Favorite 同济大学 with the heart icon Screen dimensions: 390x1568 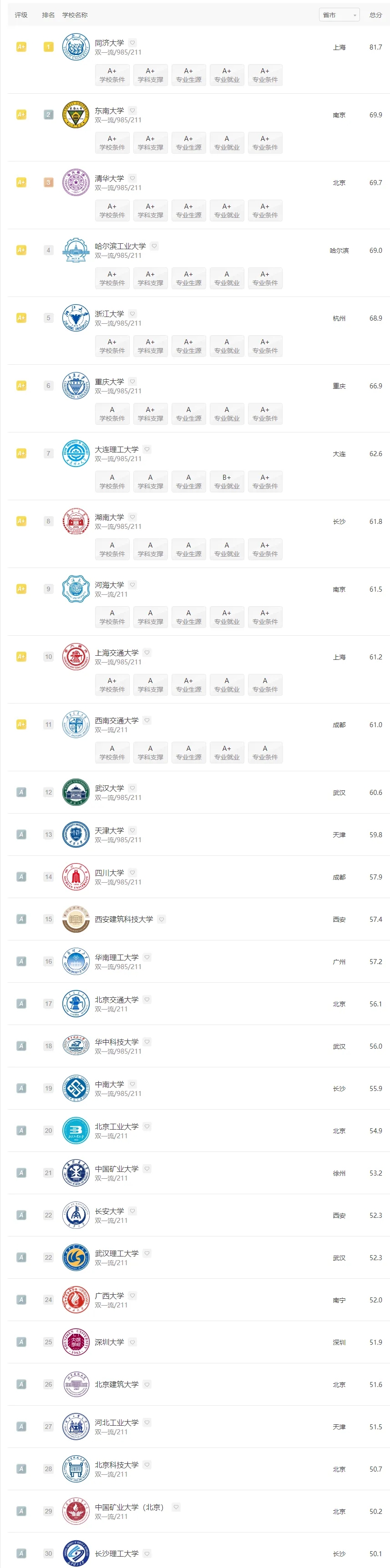[132, 43]
